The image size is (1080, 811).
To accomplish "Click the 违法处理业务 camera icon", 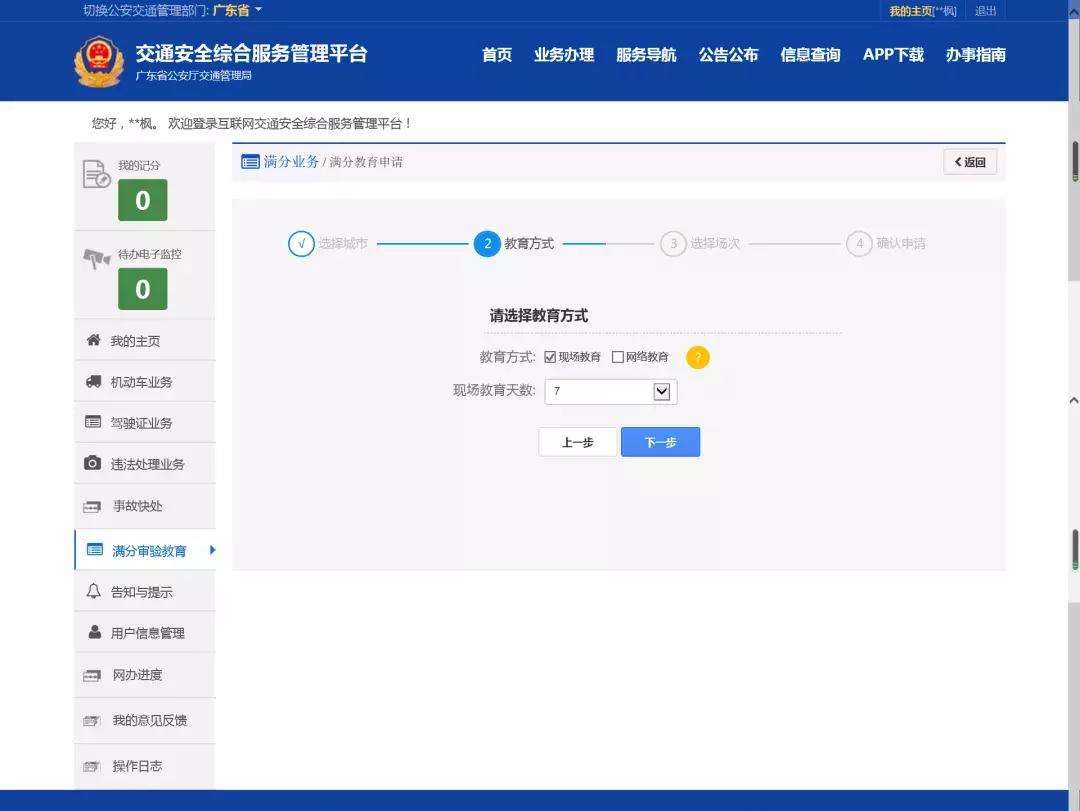I will pos(91,463).
